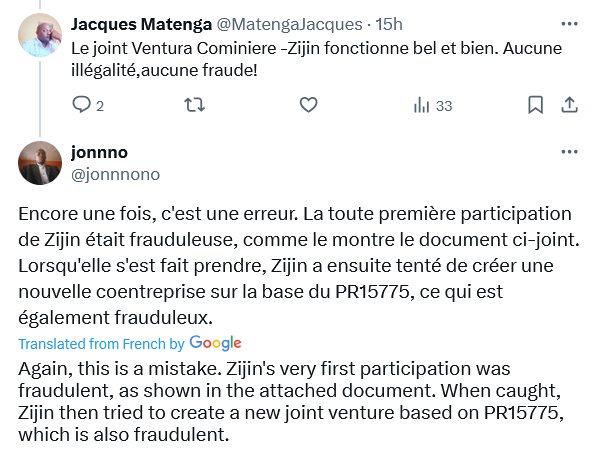Open the @jonnnono handle link
The image size is (598, 458).
click(x=115, y=175)
